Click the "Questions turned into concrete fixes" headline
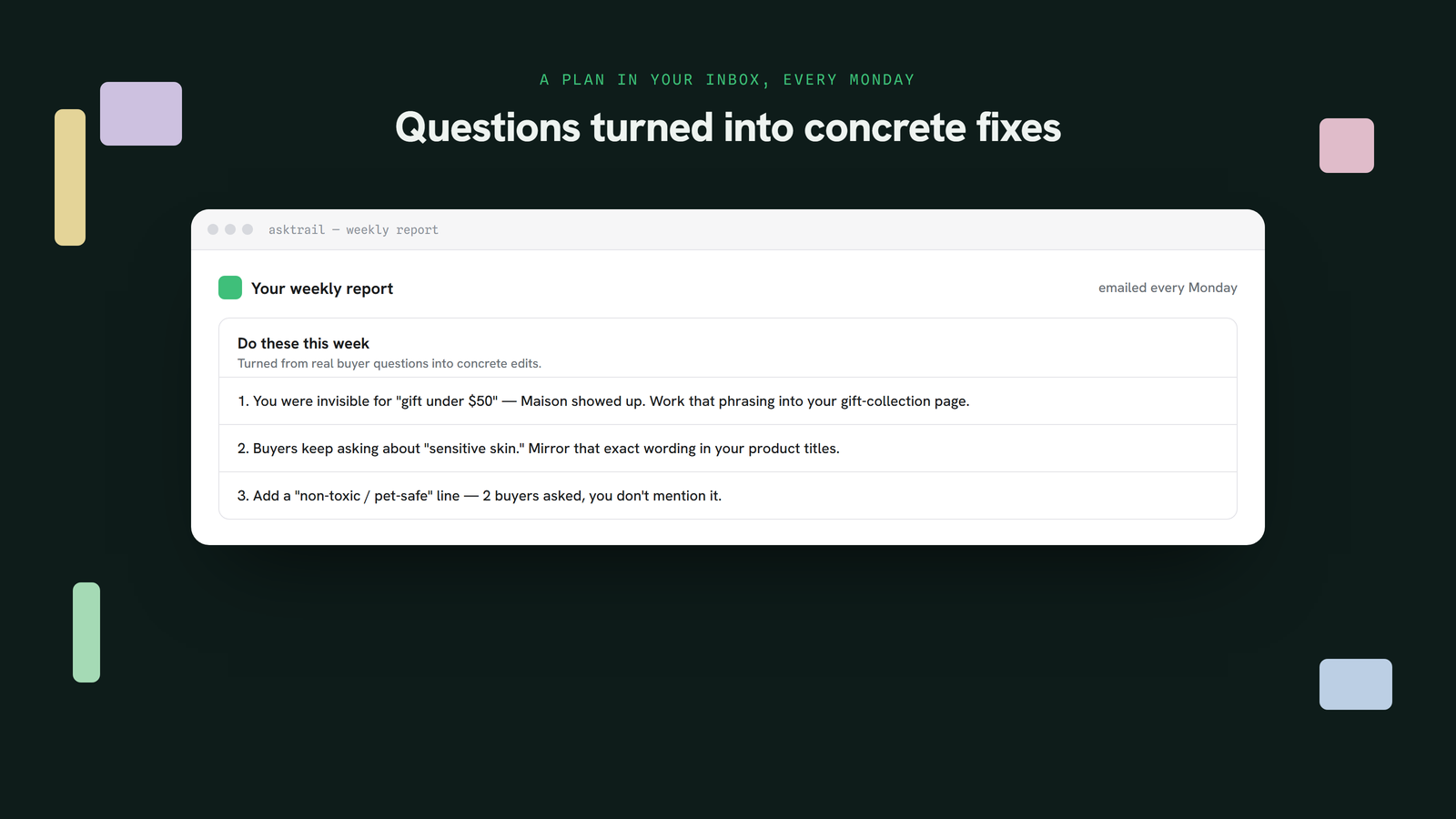This screenshot has height=819, width=1456. tap(728, 127)
